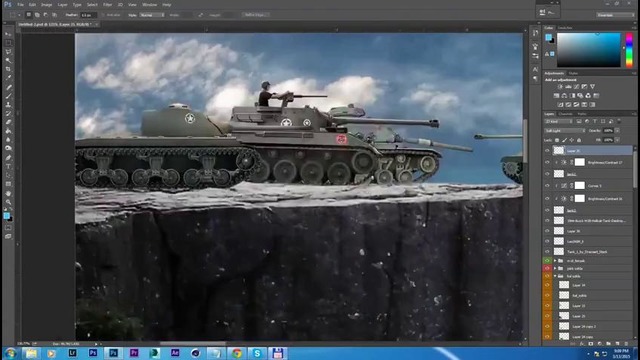Viewport: 640px width, 360px height.
Task: Select the Brush tool
Action: pyautogui.click(x=8, y=96)
